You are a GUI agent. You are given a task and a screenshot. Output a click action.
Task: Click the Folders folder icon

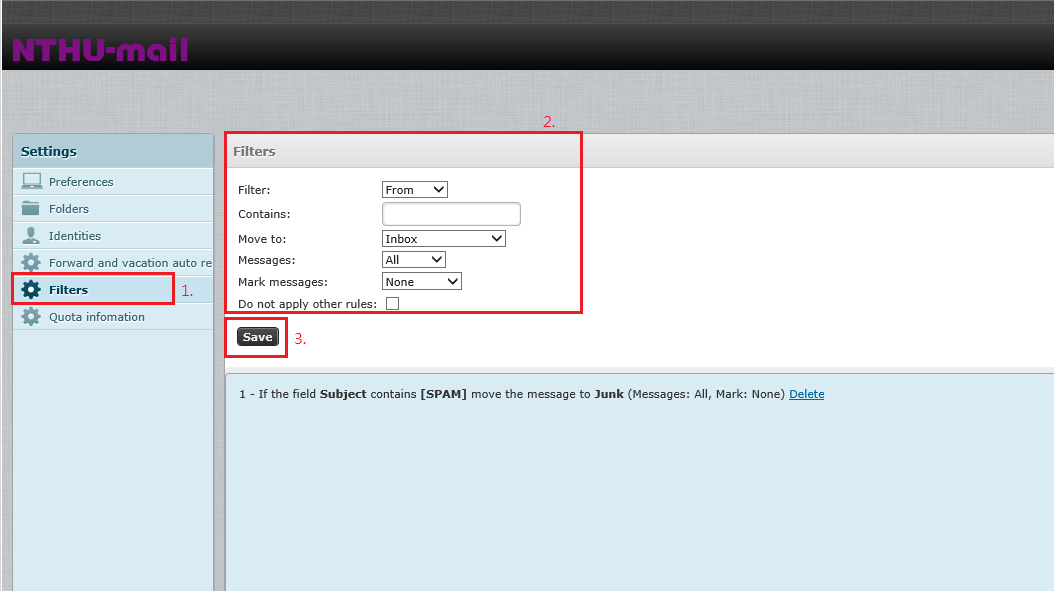click(x=32, y=208)
